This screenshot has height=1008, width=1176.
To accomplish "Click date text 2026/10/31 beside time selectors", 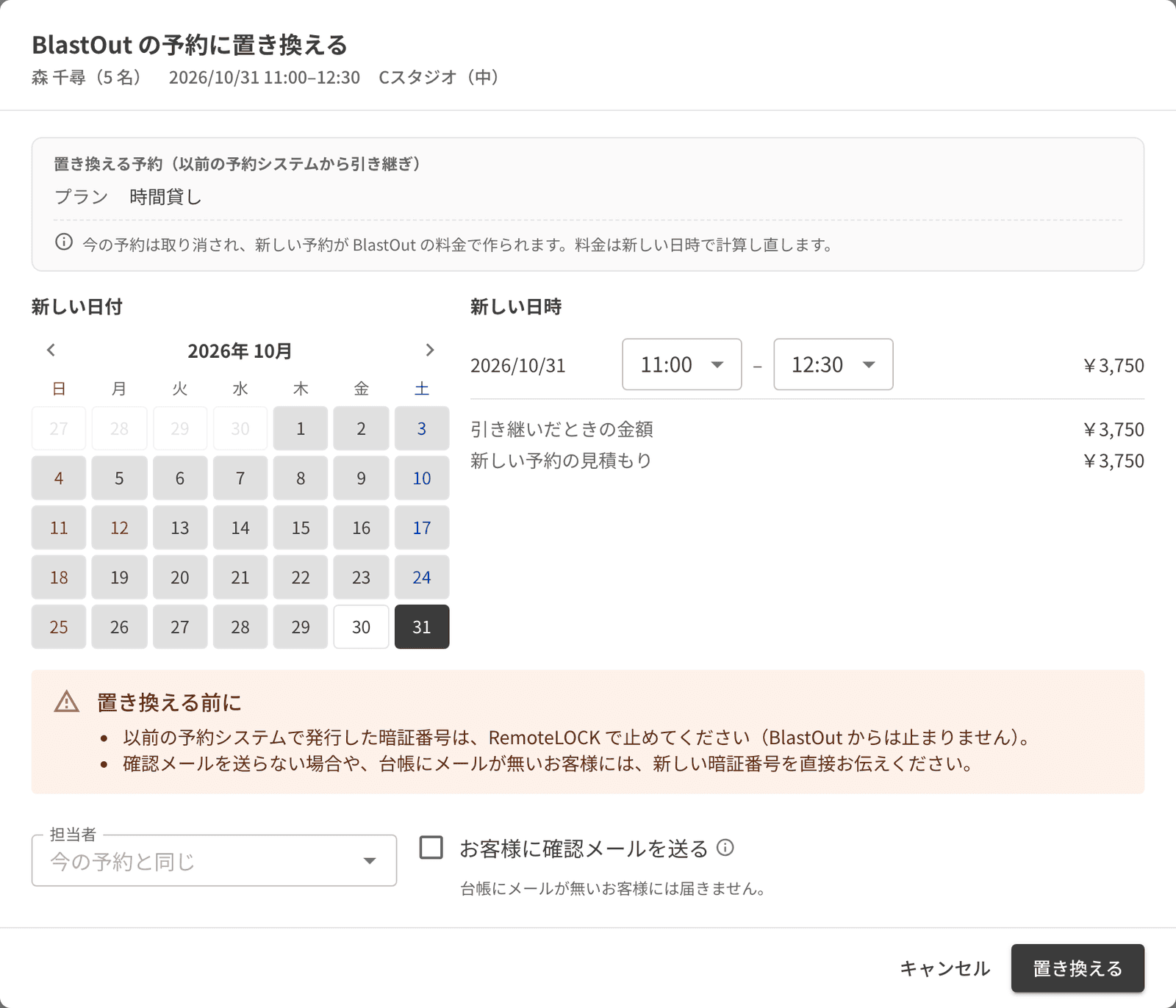I will [x=518, y=365].
